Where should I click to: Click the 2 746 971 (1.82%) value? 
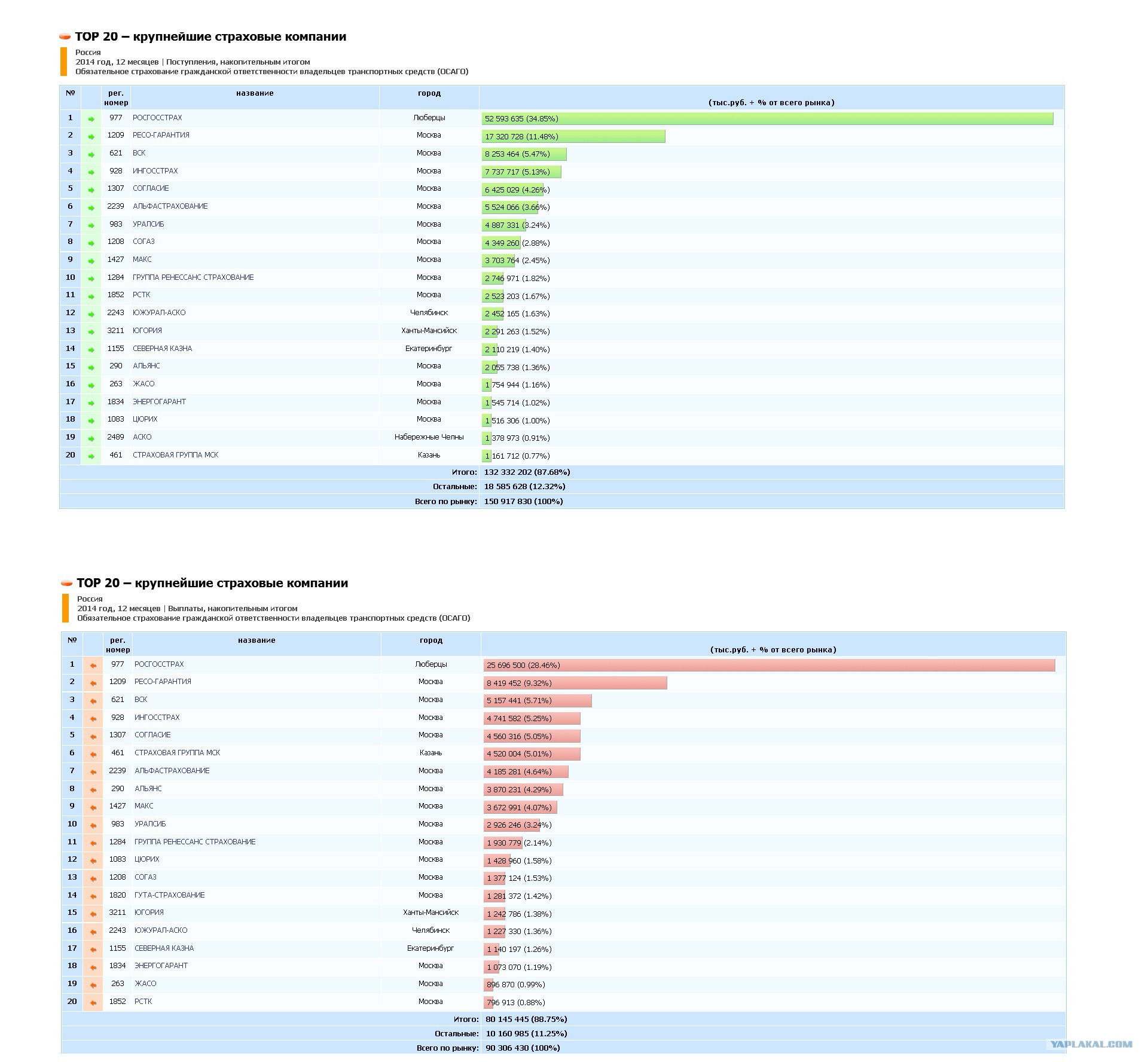[517, 279]
